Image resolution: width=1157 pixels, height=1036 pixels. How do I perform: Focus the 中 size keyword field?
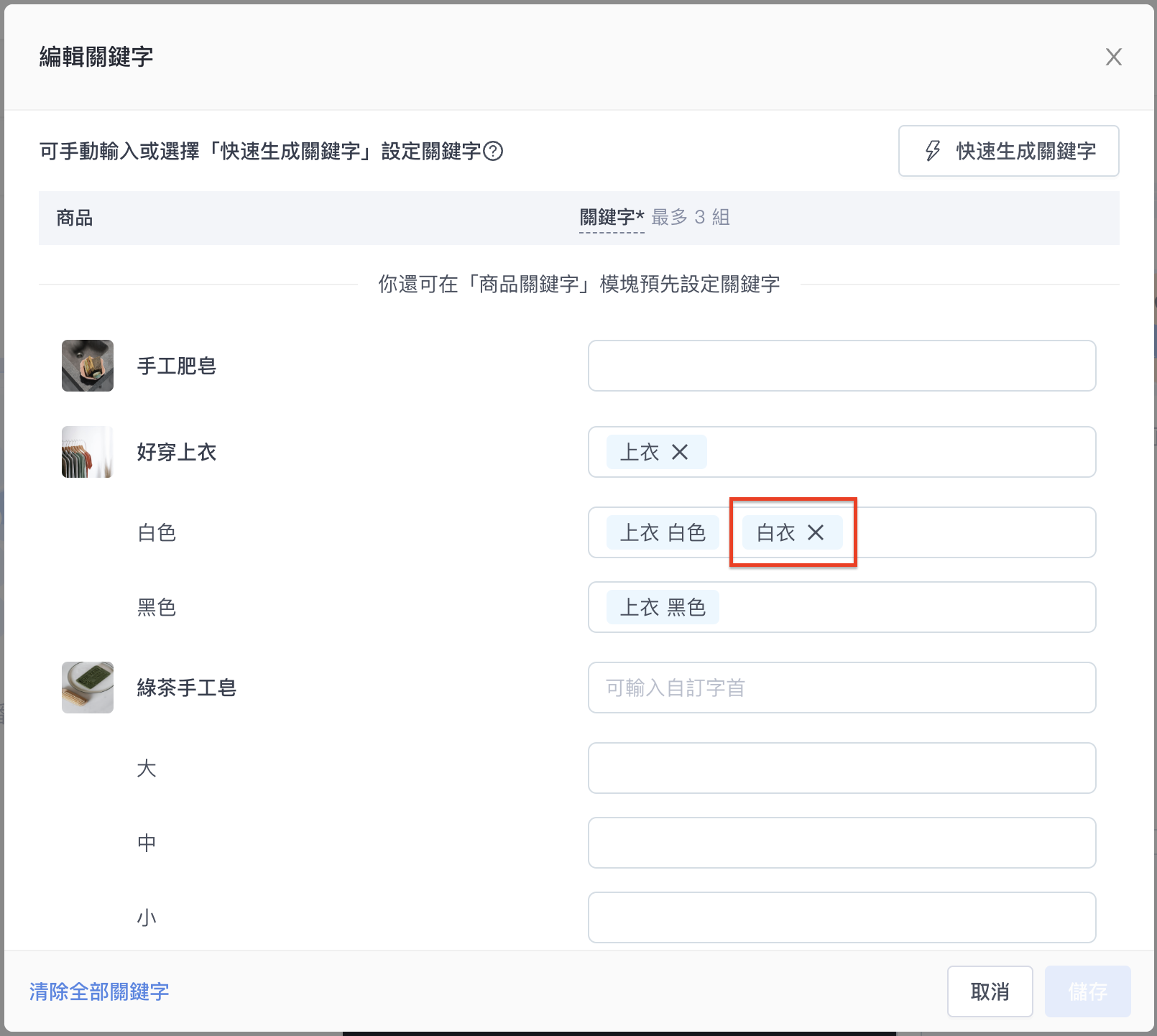[x=842, y=843]
